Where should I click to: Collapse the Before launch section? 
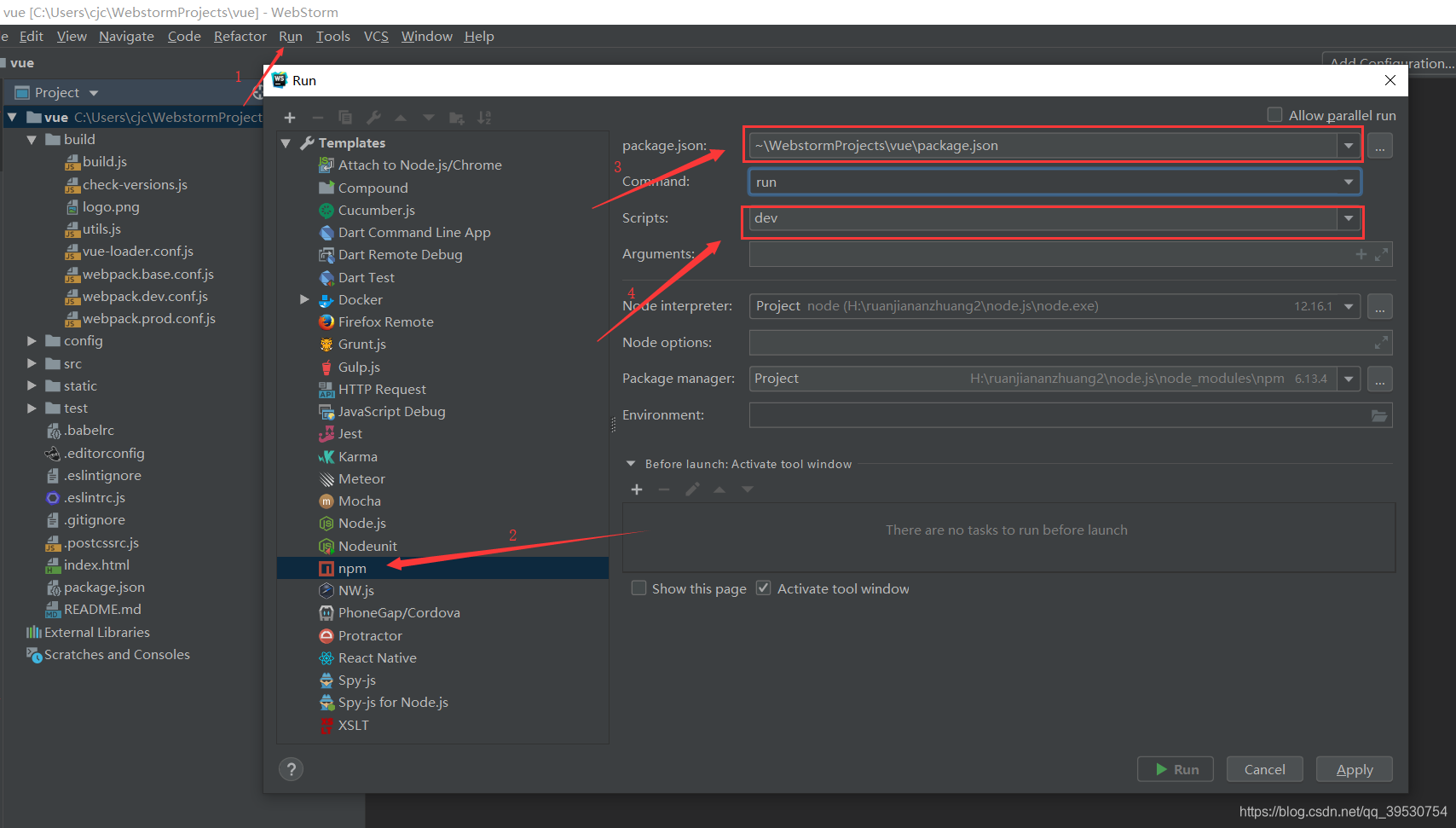tap(630, 463)
